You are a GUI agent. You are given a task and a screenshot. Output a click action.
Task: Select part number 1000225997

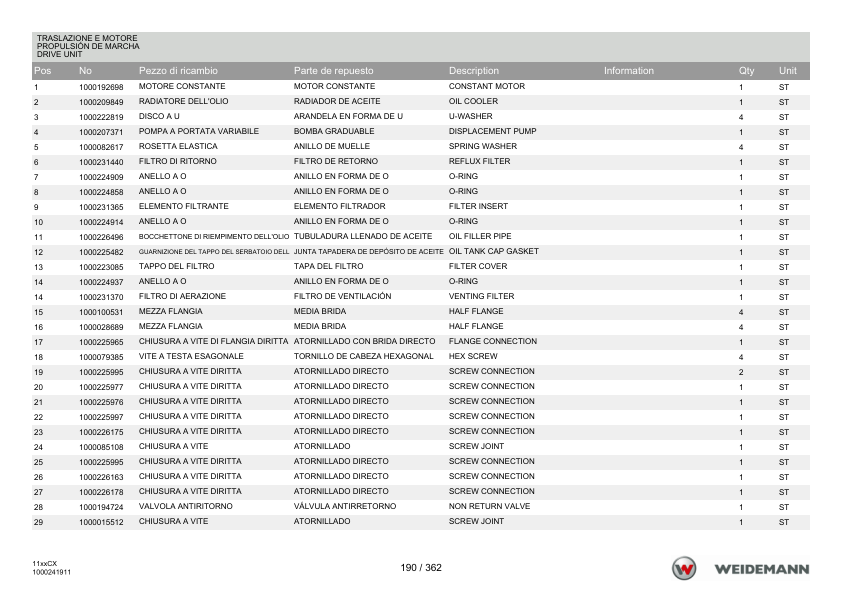tap(101, 418)
